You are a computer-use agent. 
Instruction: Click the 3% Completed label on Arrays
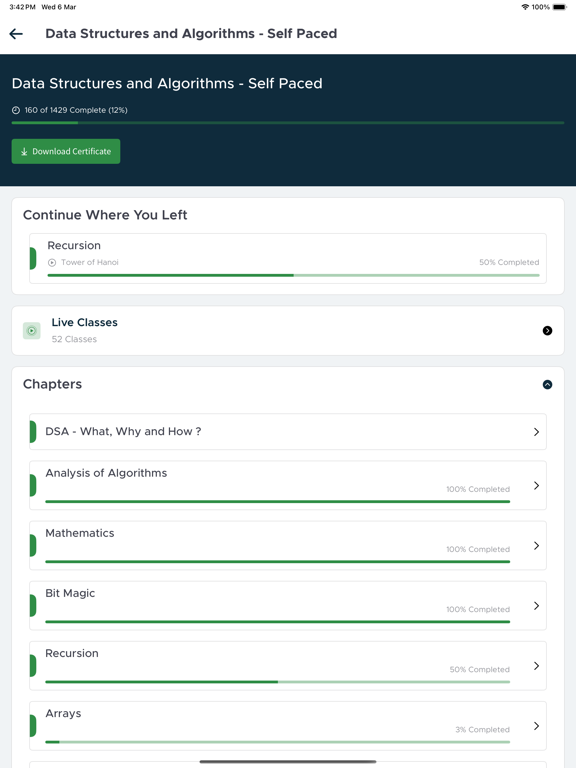pos(482,730)
